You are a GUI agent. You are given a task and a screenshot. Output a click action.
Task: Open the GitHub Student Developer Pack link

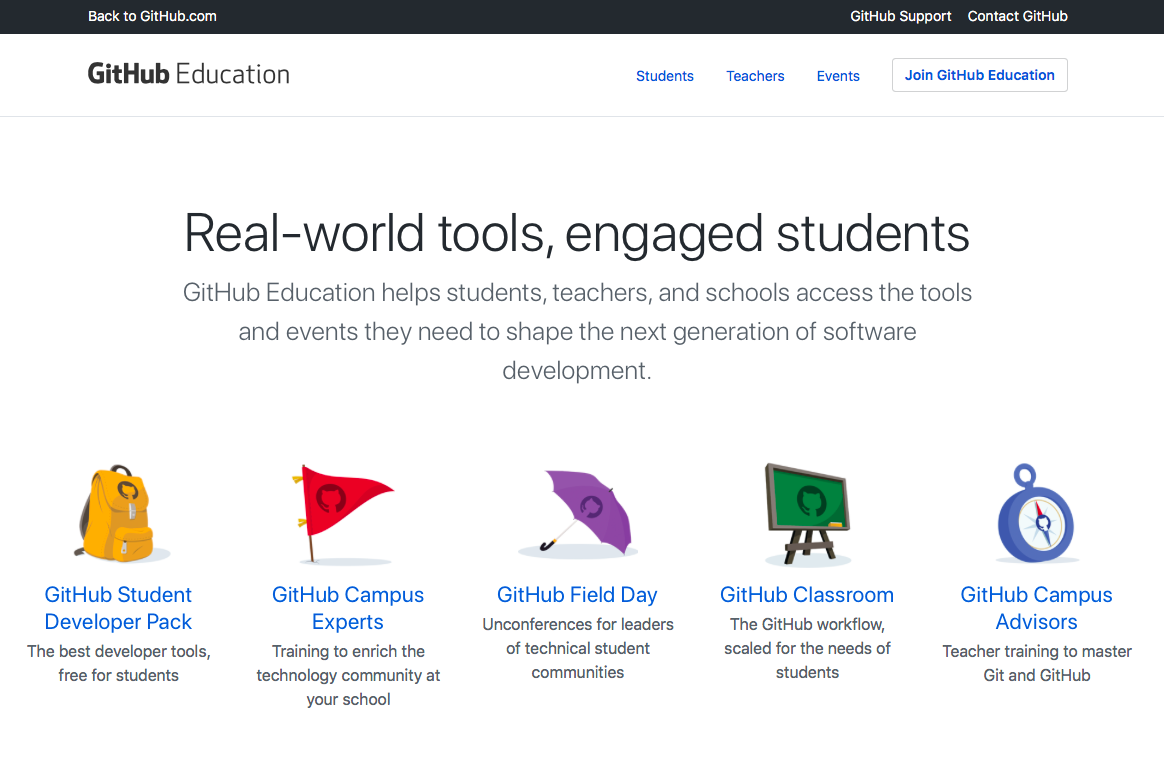point(118,608)
